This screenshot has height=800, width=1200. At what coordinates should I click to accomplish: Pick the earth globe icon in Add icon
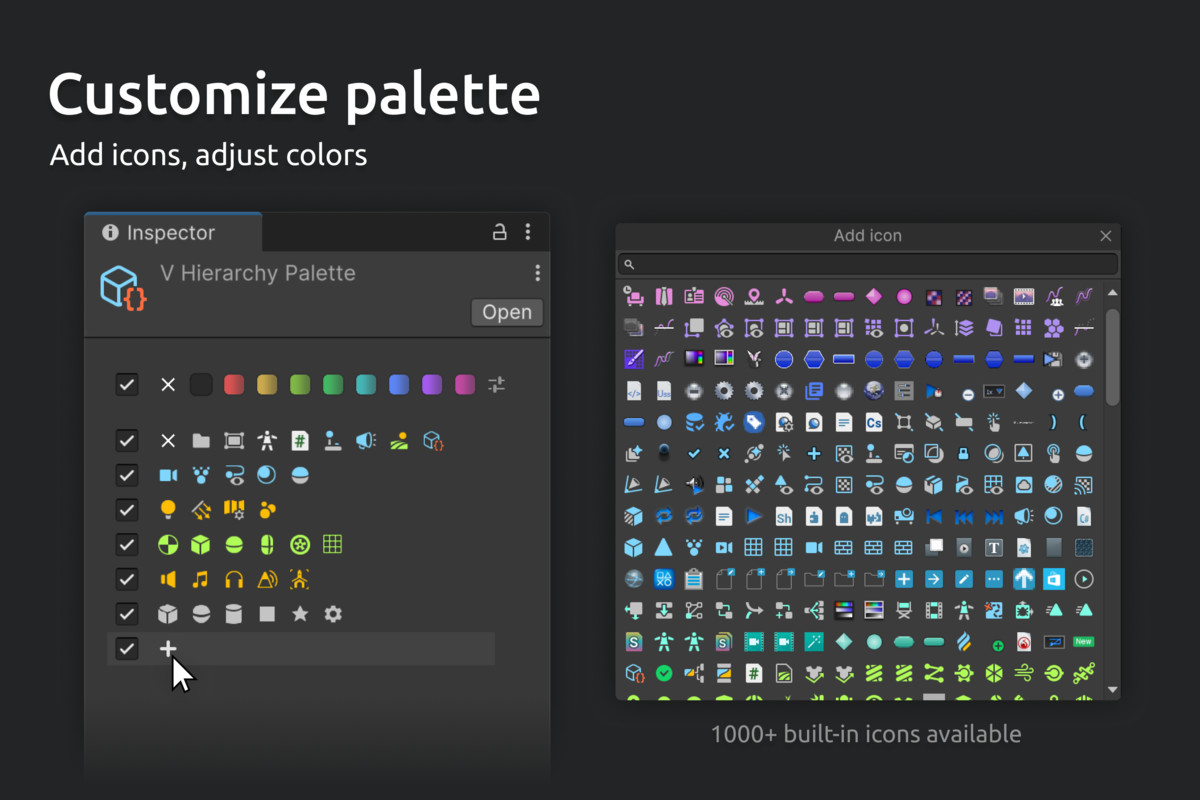(x=874, y=390)
